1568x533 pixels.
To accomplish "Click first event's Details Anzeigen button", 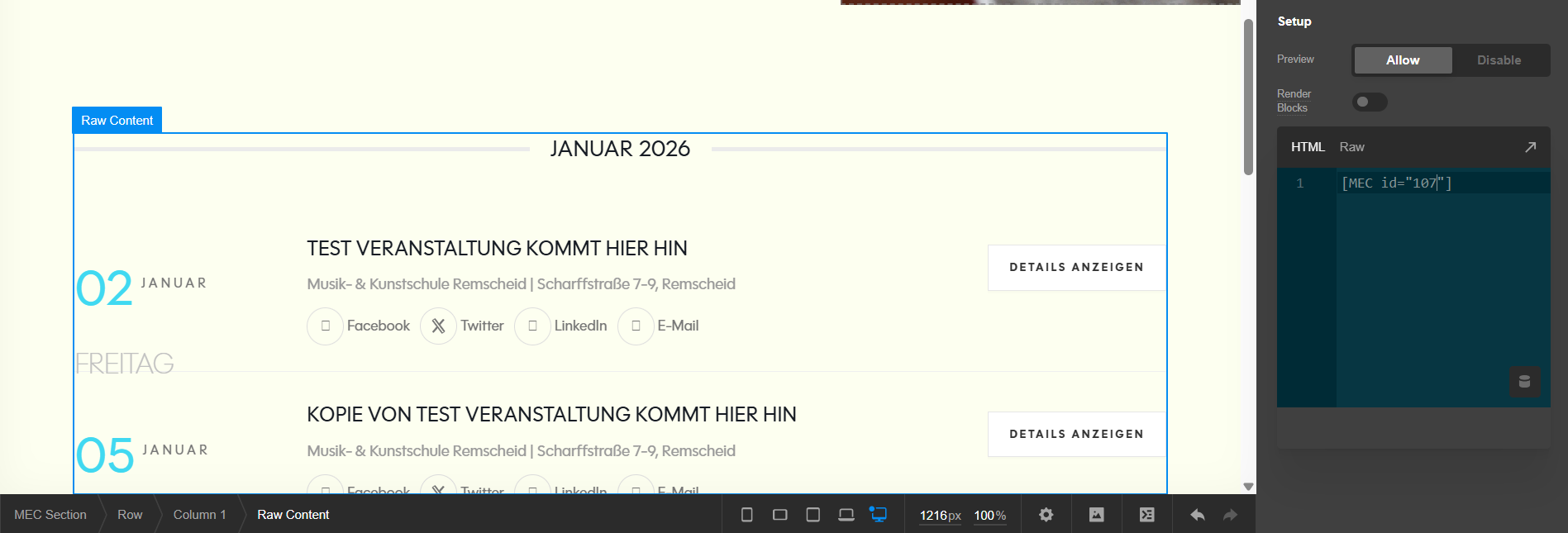I will click(1075, 268).
